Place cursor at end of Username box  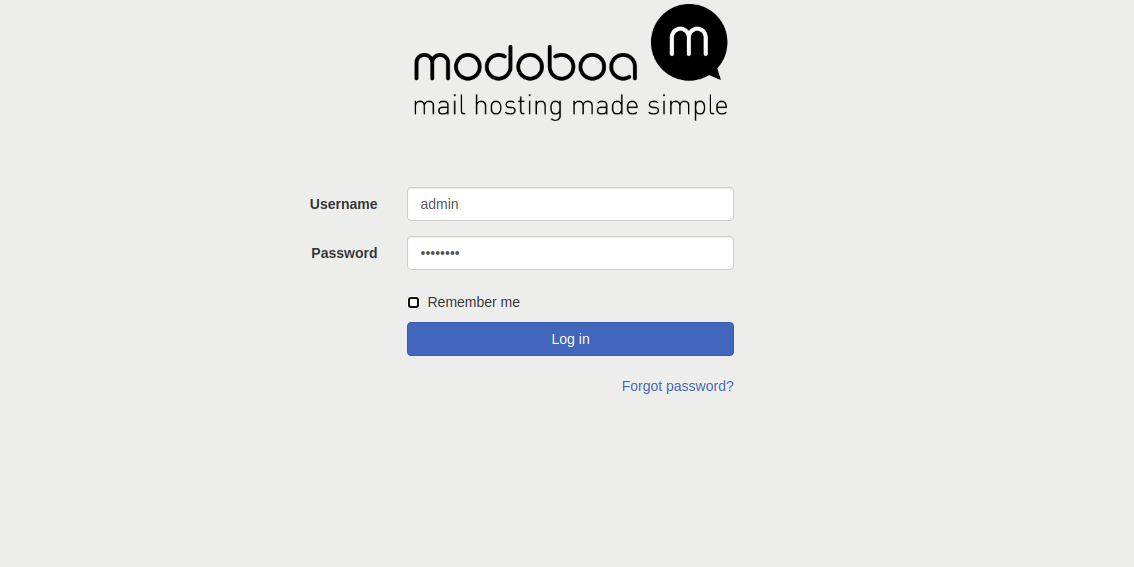click(720, 204)
